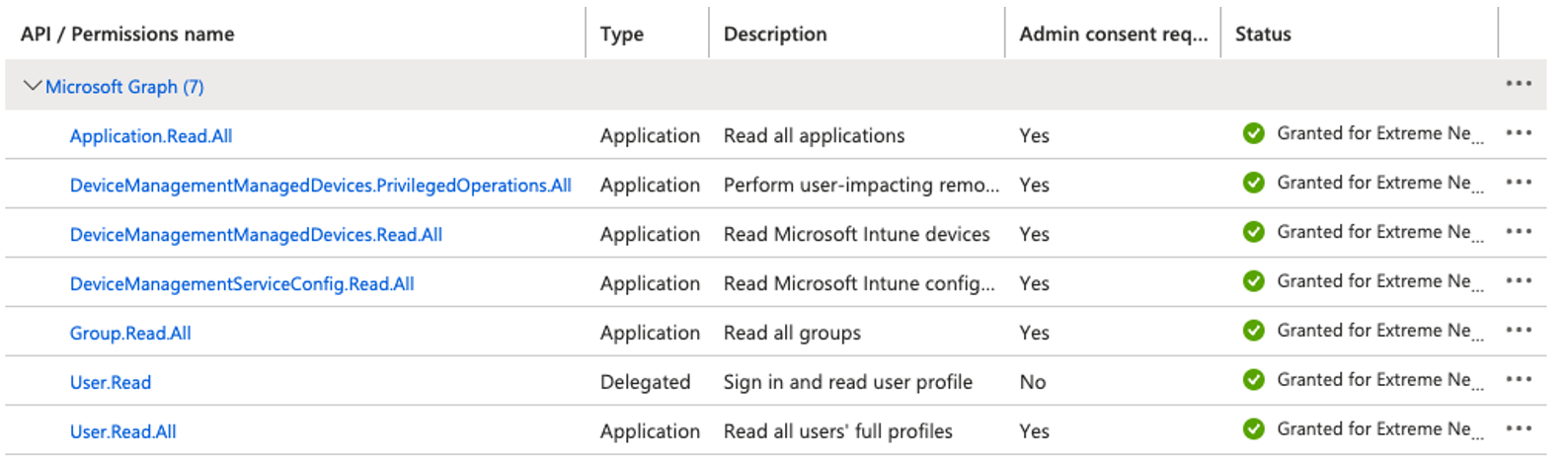Open ellipsis menu for User.Read.All row
Screen dimensions: 1568x459
1518,429
